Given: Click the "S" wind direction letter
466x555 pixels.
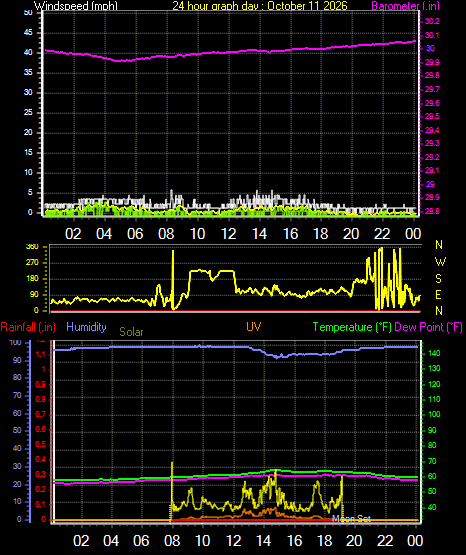Looking at the screenshot, I should (438, 279).
